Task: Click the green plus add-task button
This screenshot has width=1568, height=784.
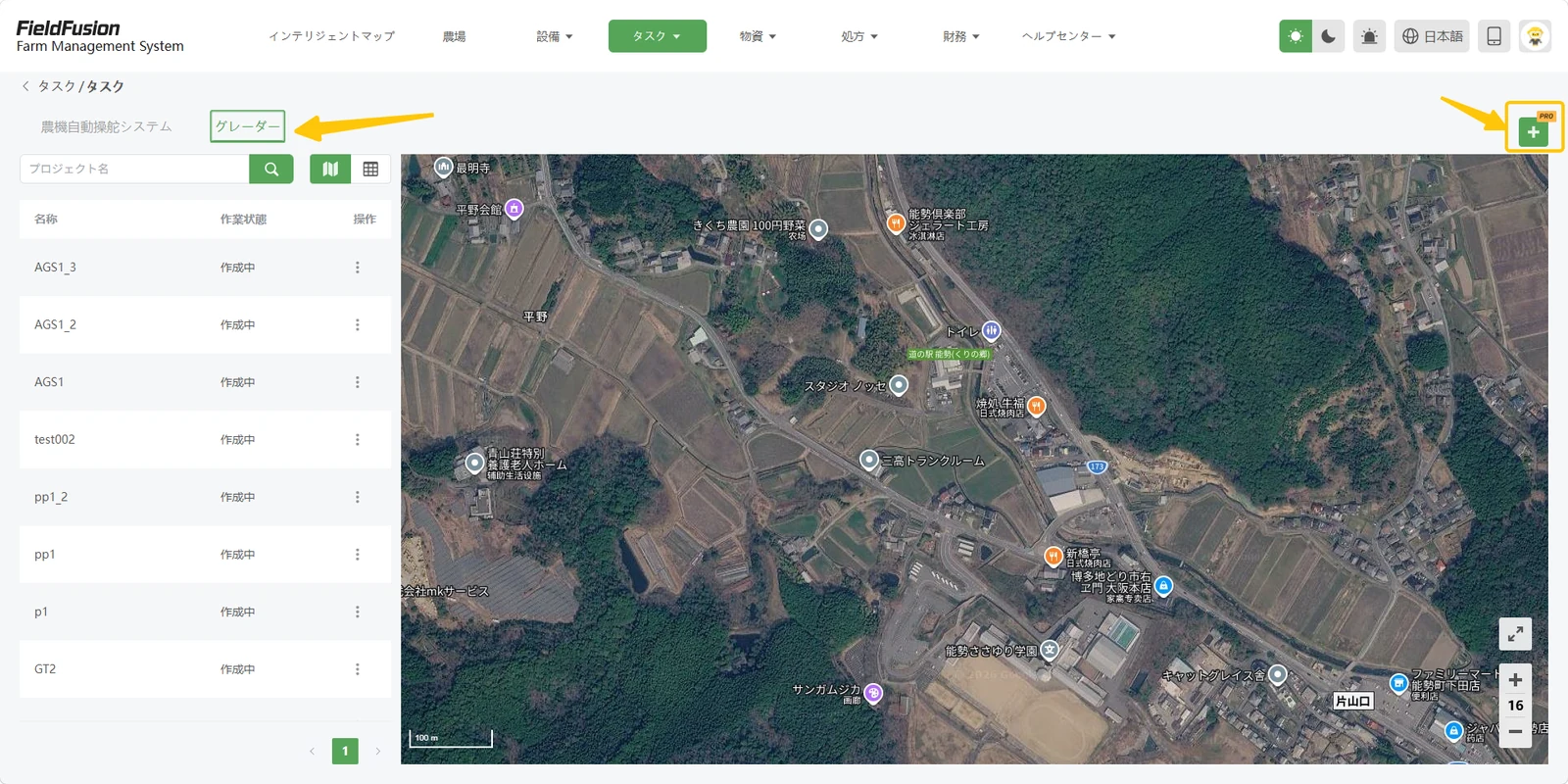Action: point(1533,132)
